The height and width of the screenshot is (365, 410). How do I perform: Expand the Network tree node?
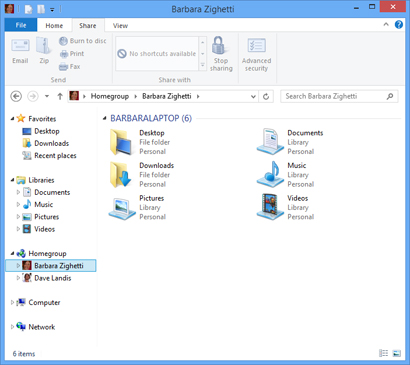coord(12,327)
